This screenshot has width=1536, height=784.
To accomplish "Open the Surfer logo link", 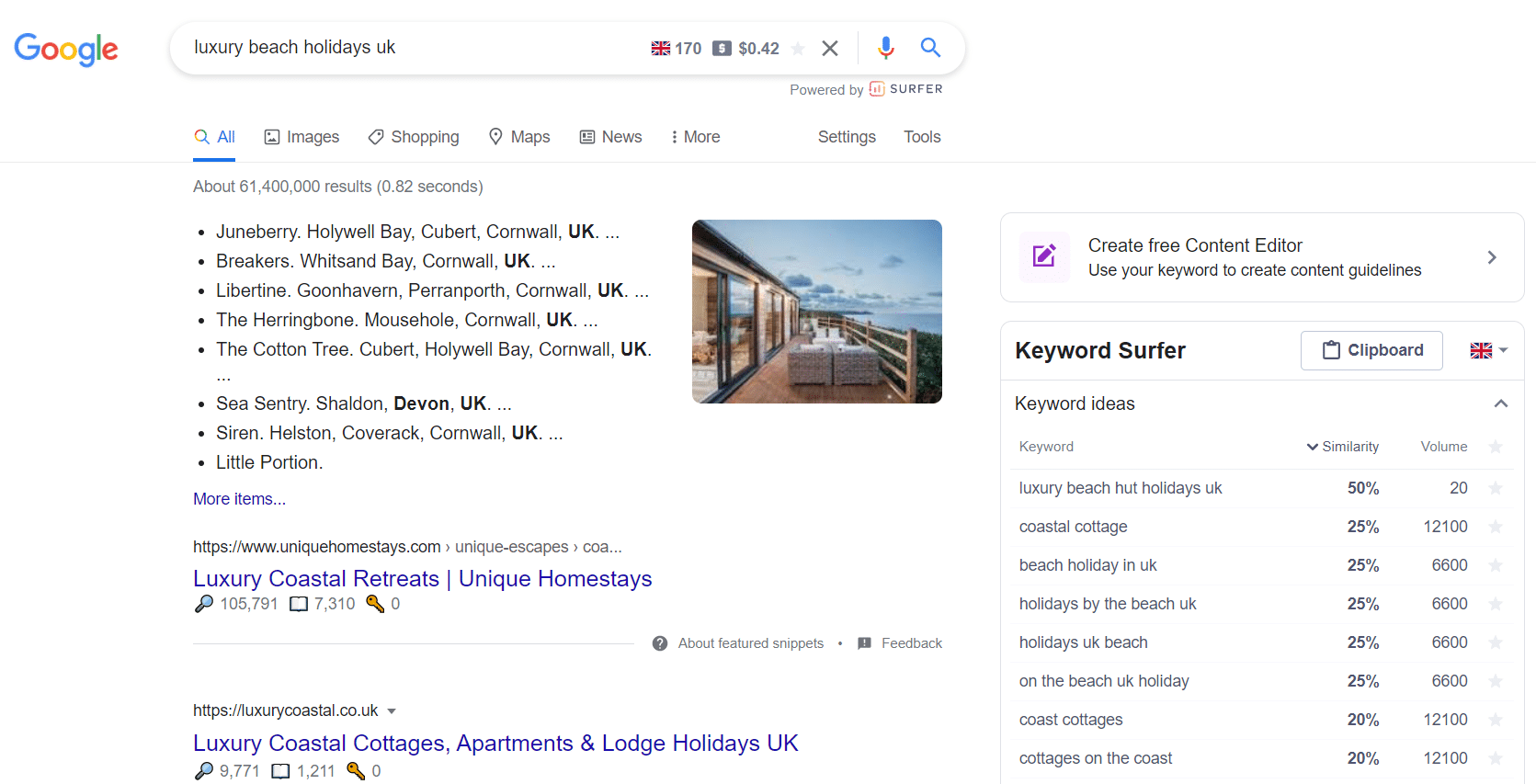I will pos(905,89).
